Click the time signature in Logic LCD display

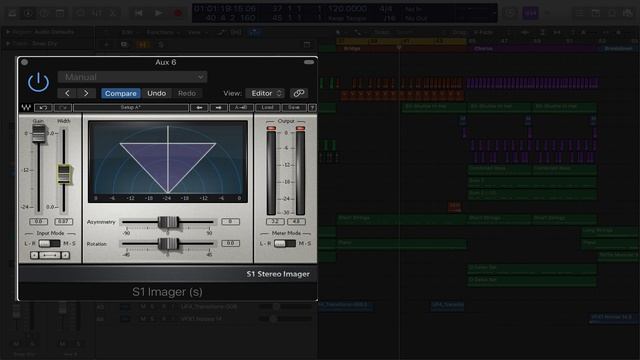click(385, 9)
